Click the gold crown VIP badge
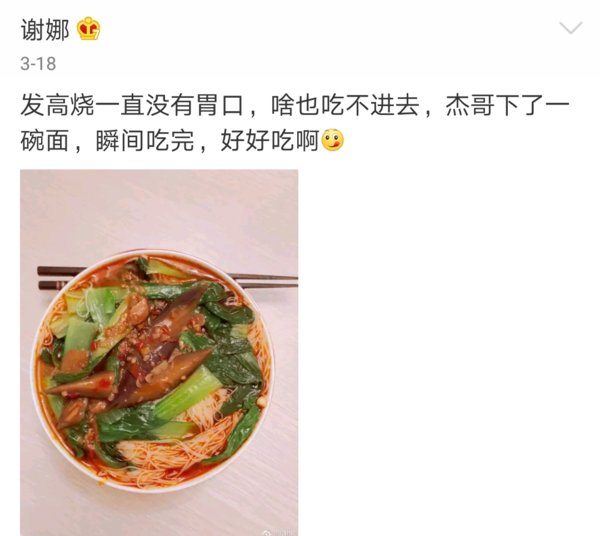The image size is (600, 536). click(89, 29)
